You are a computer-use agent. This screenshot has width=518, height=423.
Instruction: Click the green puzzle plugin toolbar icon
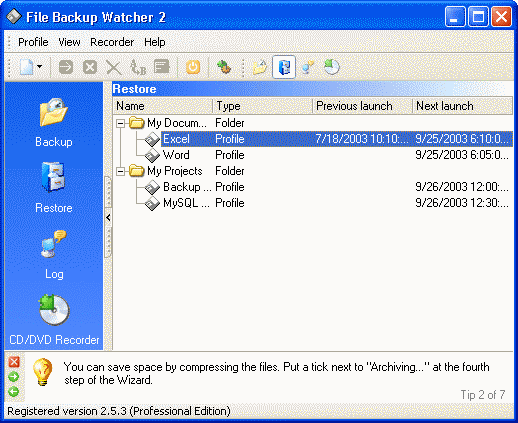(x=224, y=67)
